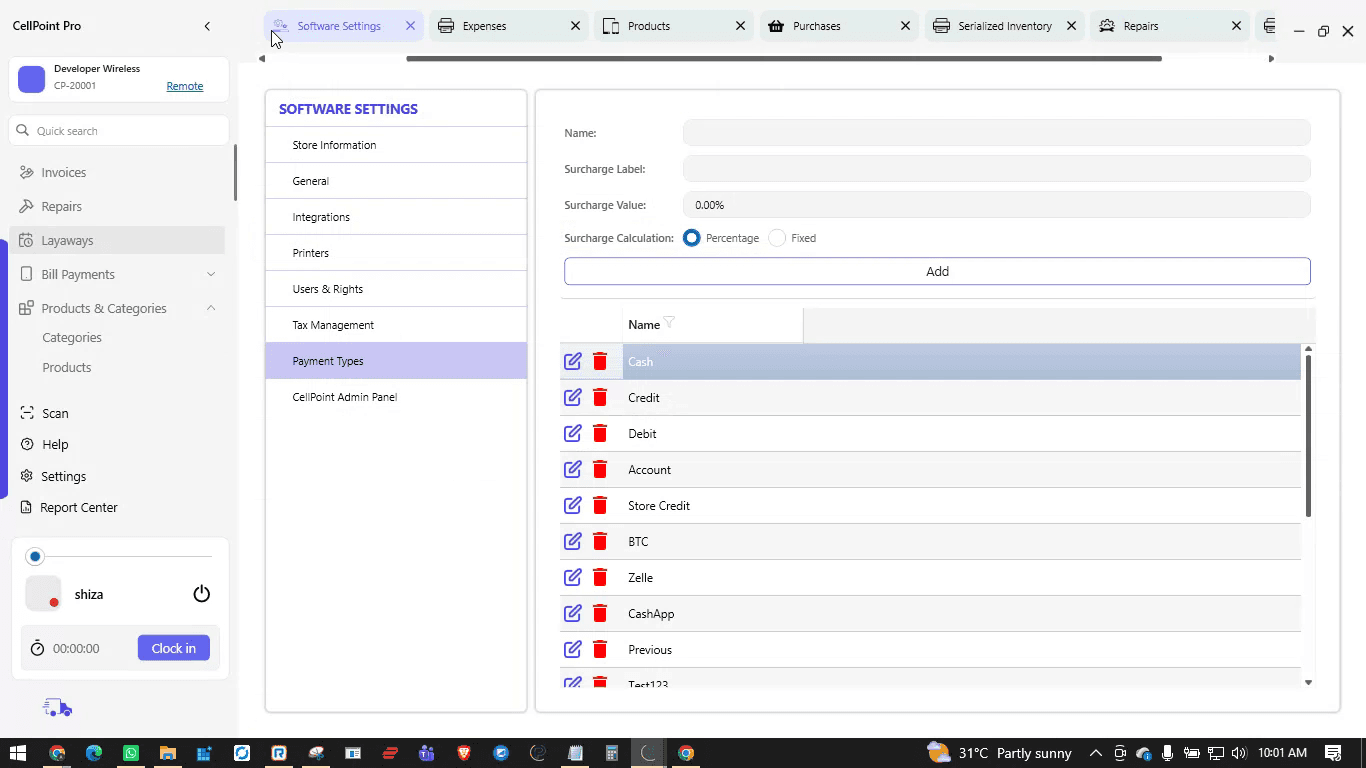1366x768 pixels.
Task: Open Tax Management settings
Action: point(396,325)
